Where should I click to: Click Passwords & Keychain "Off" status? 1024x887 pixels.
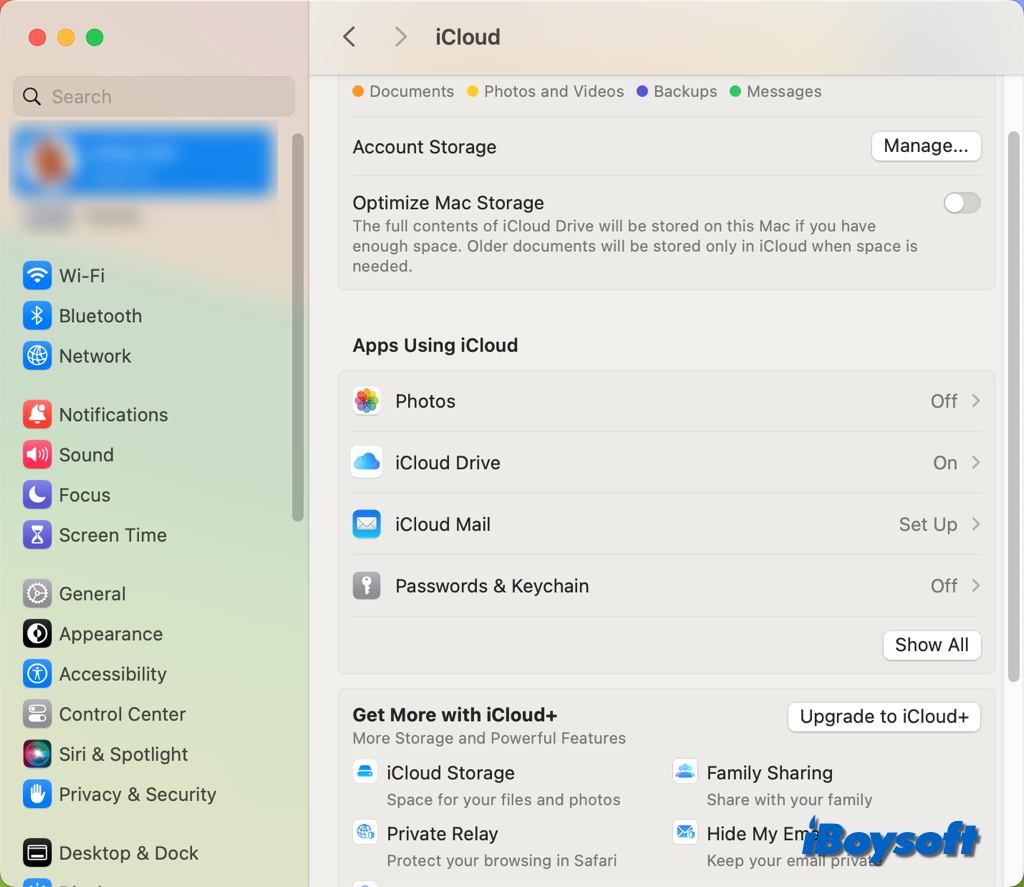coord(944,585)
